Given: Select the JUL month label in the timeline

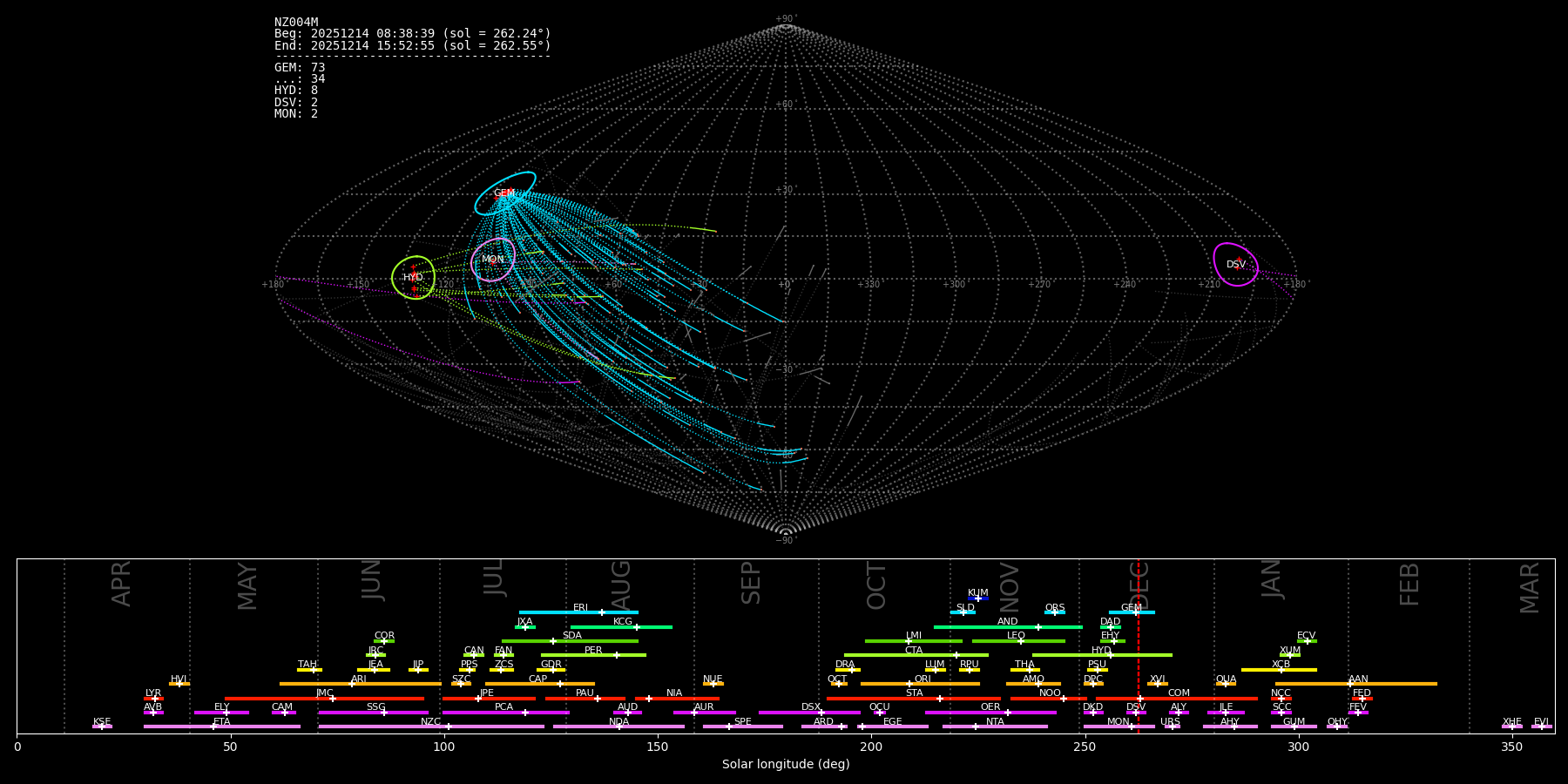Looking at the screenshot, I should pyautogui.click(x=494, y=578).
